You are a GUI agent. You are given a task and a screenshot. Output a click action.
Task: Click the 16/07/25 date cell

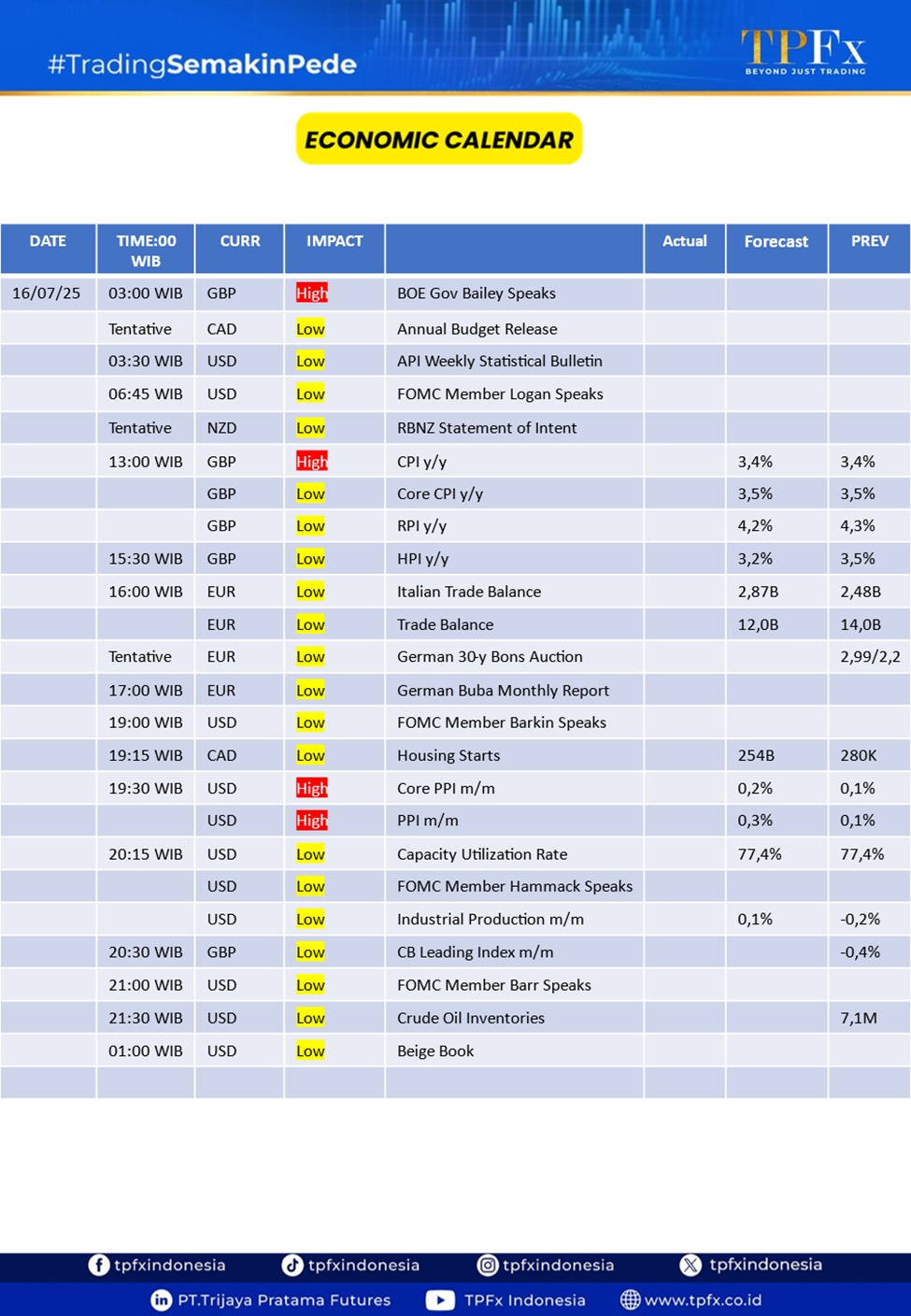coord(47,293)
